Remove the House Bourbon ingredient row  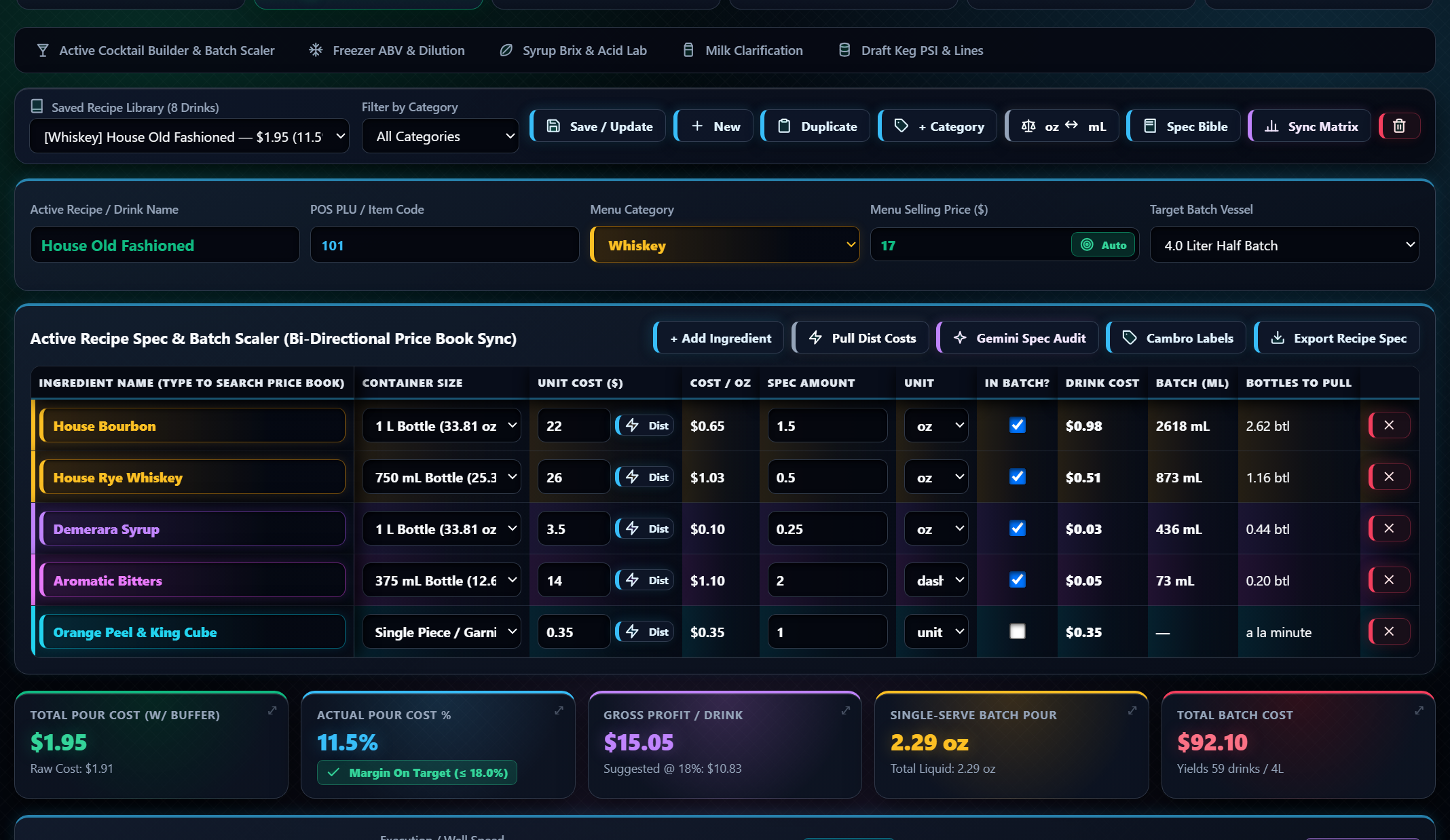click(1389, 425)
